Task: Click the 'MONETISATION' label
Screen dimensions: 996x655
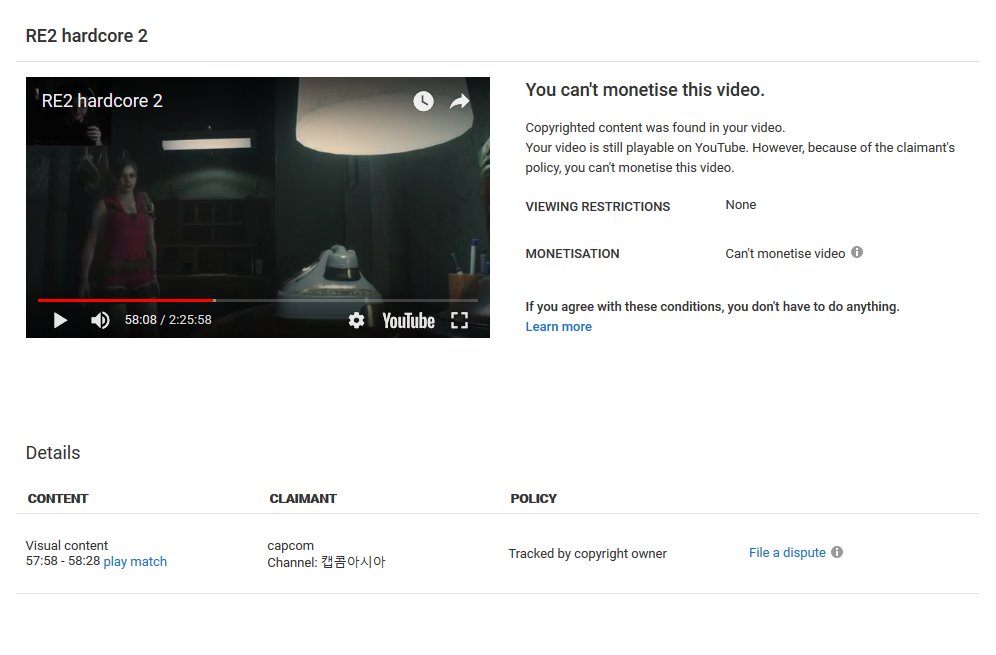Action: coord(572,253)
